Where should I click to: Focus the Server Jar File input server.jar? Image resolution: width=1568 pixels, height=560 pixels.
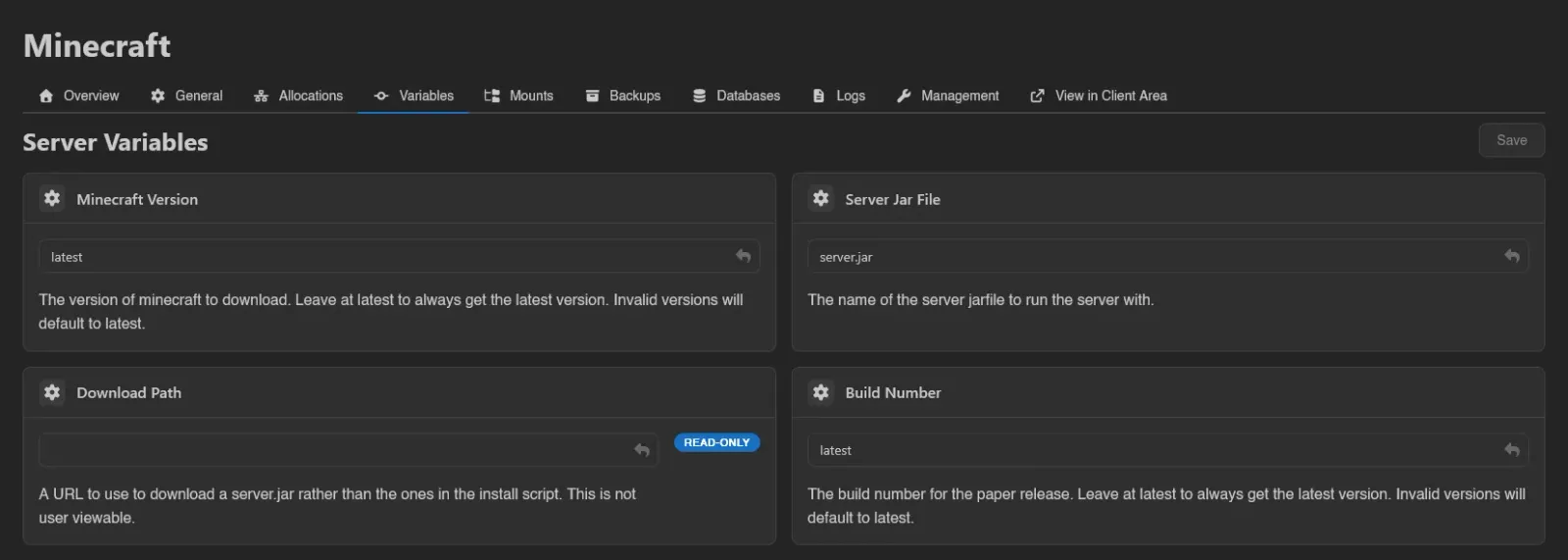click(1167, 256)
